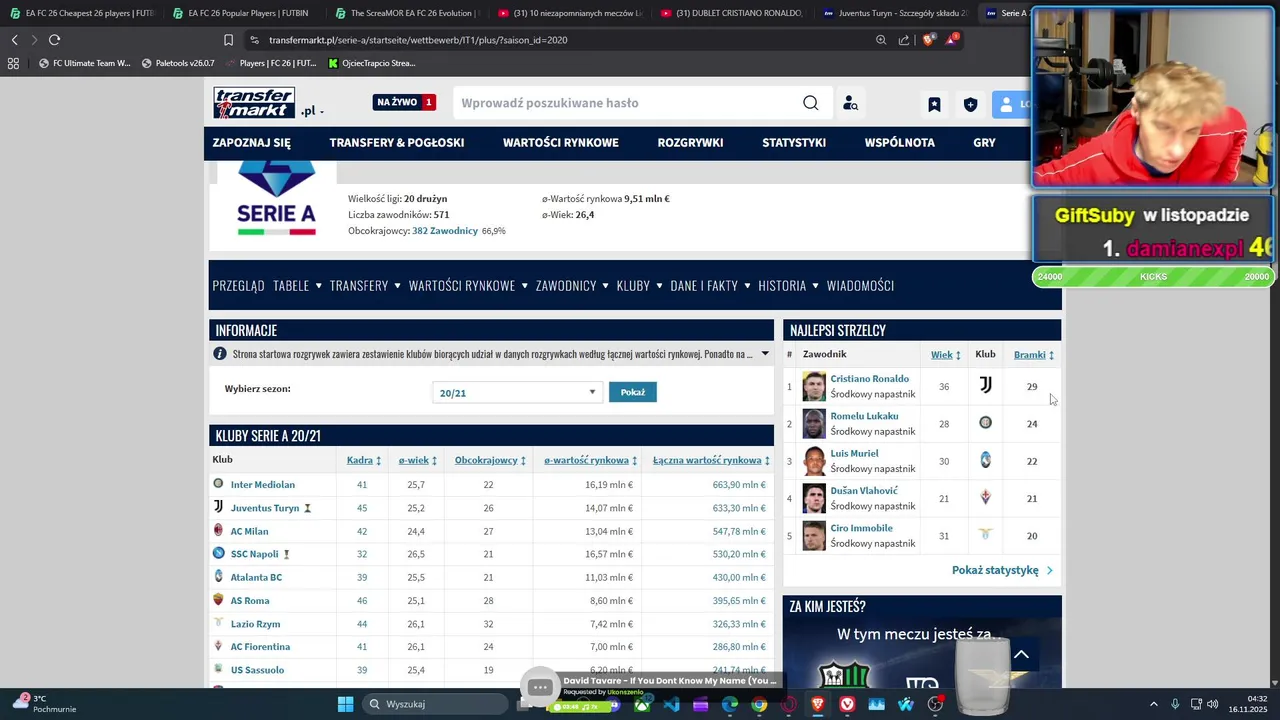This screenshot has width=1280, height=720.
Task: Open AS Roma club link
Action: tap(250, 601)
